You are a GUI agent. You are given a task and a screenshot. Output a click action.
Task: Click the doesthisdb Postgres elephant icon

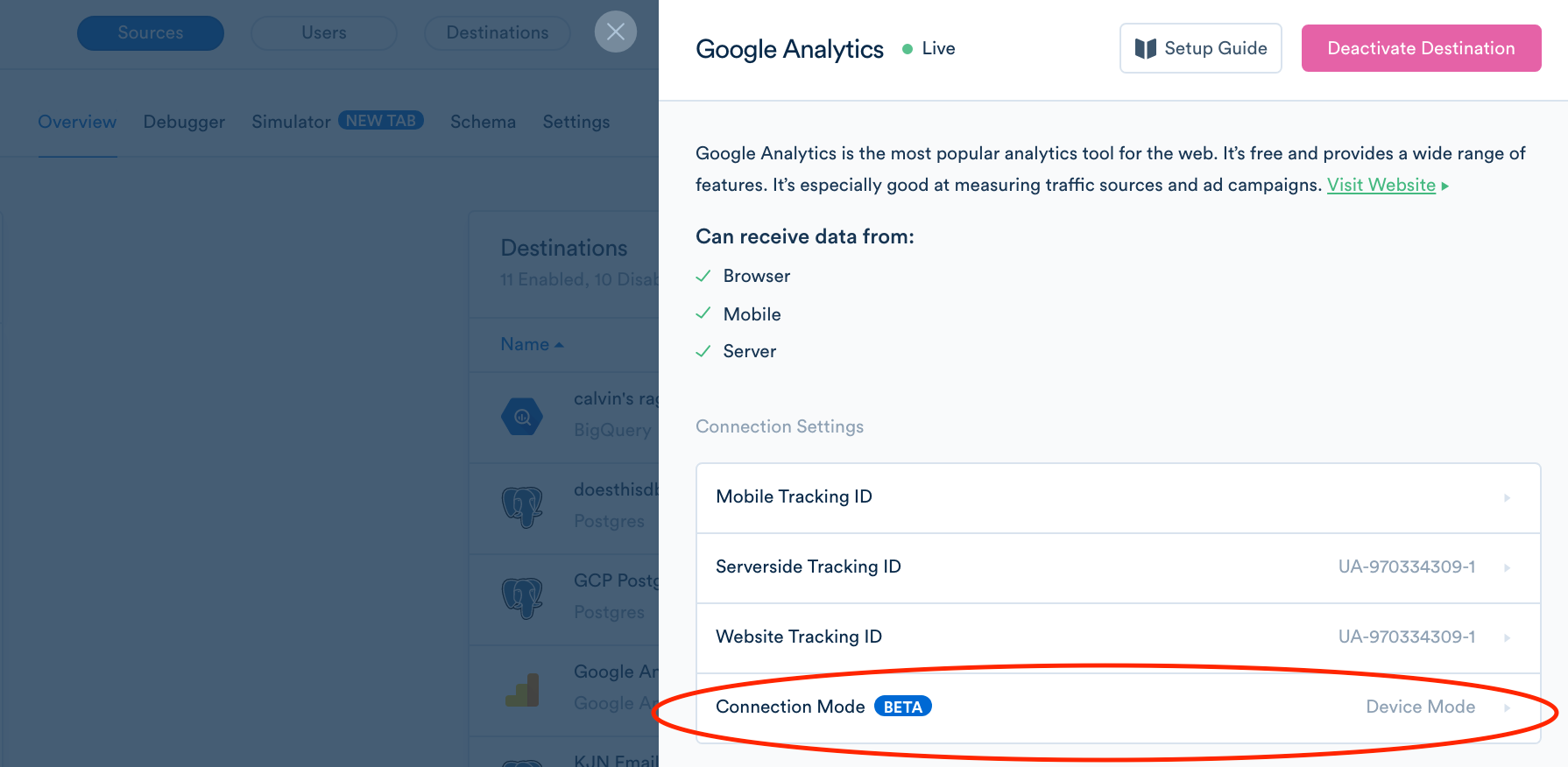click(522, 507)
